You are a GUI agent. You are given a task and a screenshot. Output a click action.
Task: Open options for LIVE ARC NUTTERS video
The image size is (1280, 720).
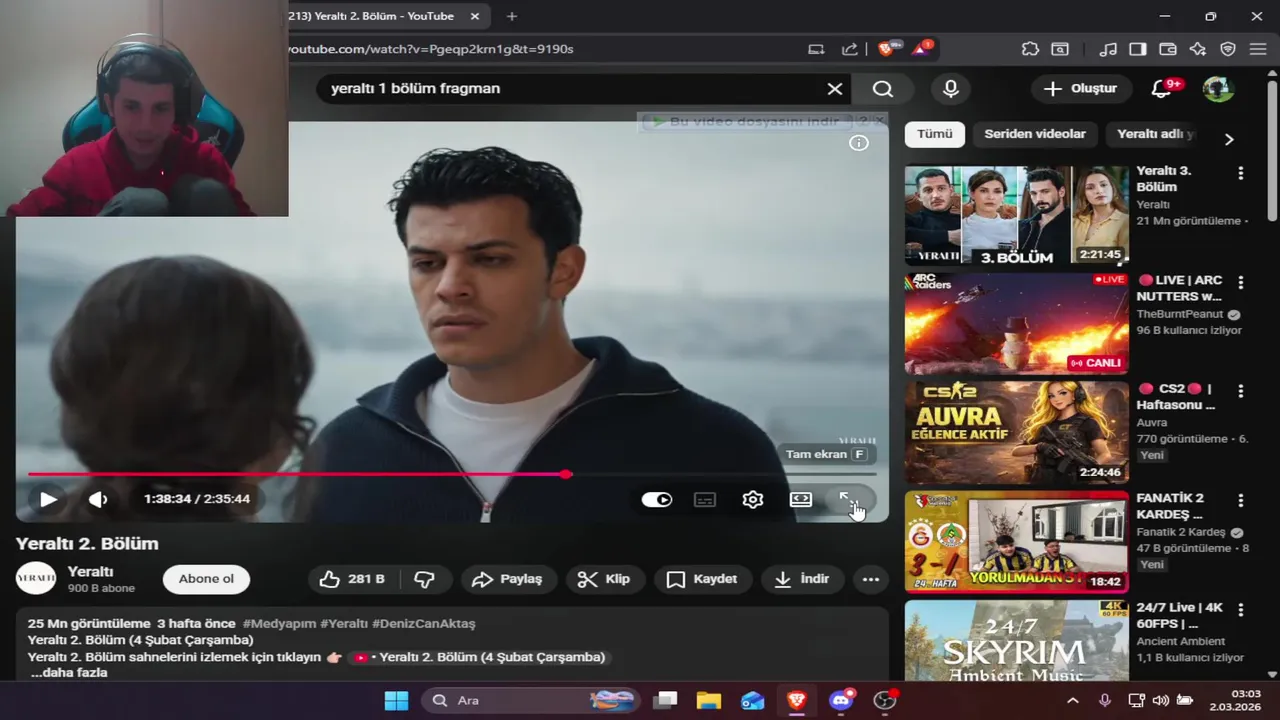point(1241,282)
